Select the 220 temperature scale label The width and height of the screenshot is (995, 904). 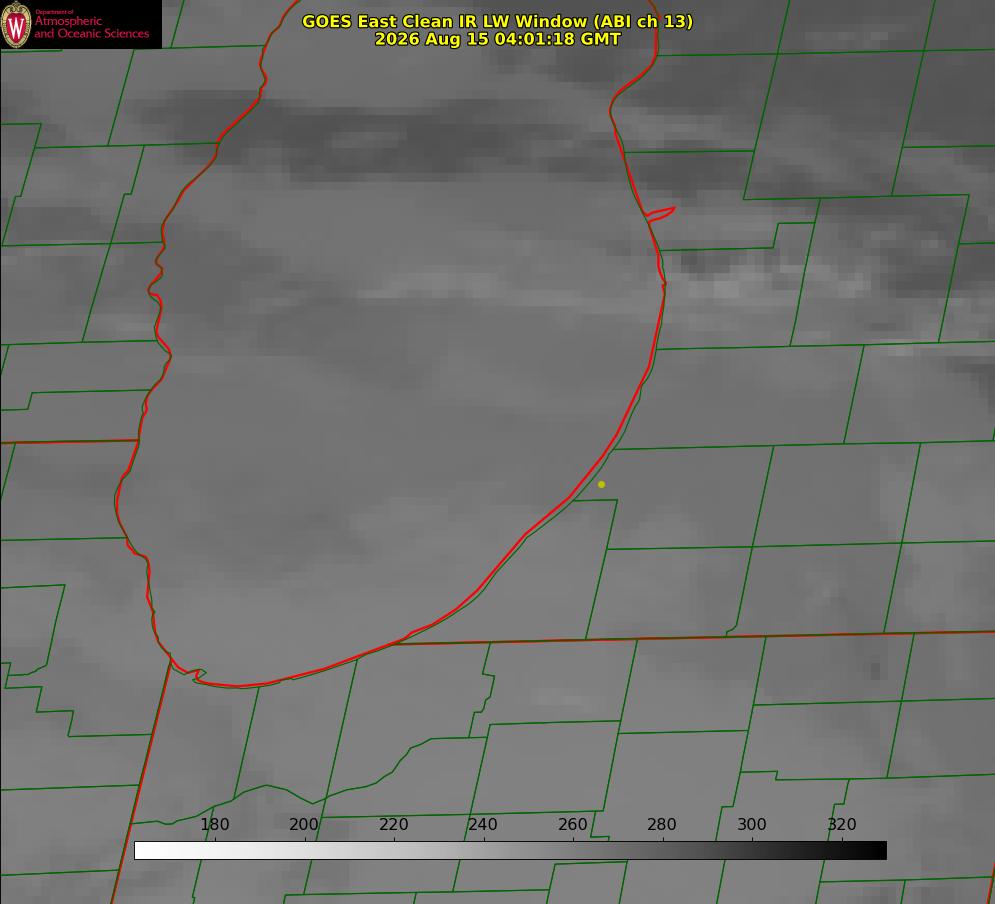pyautogui.click(x=393, y=824)
